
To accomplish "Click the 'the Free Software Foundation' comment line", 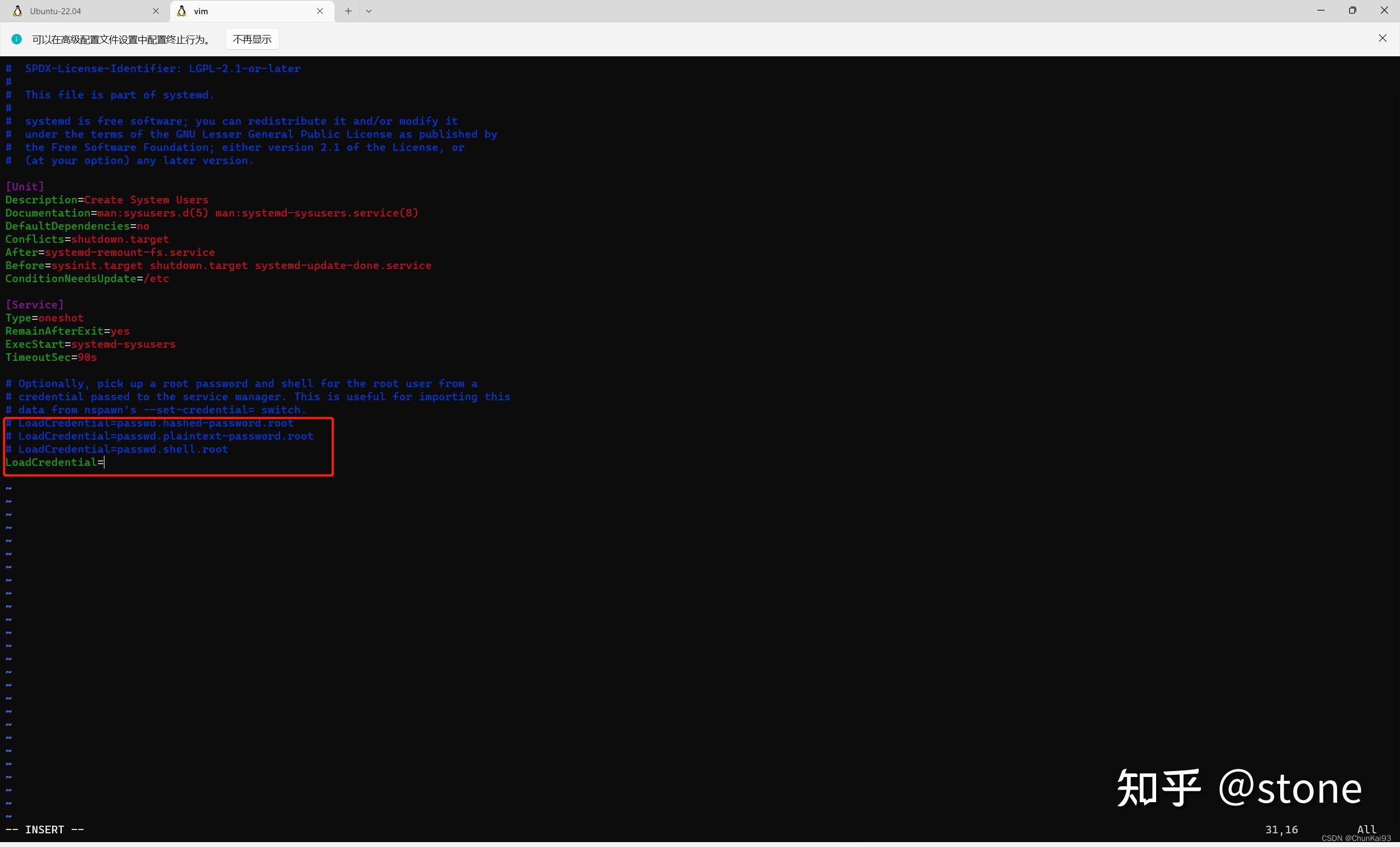I will click(235, 147).
